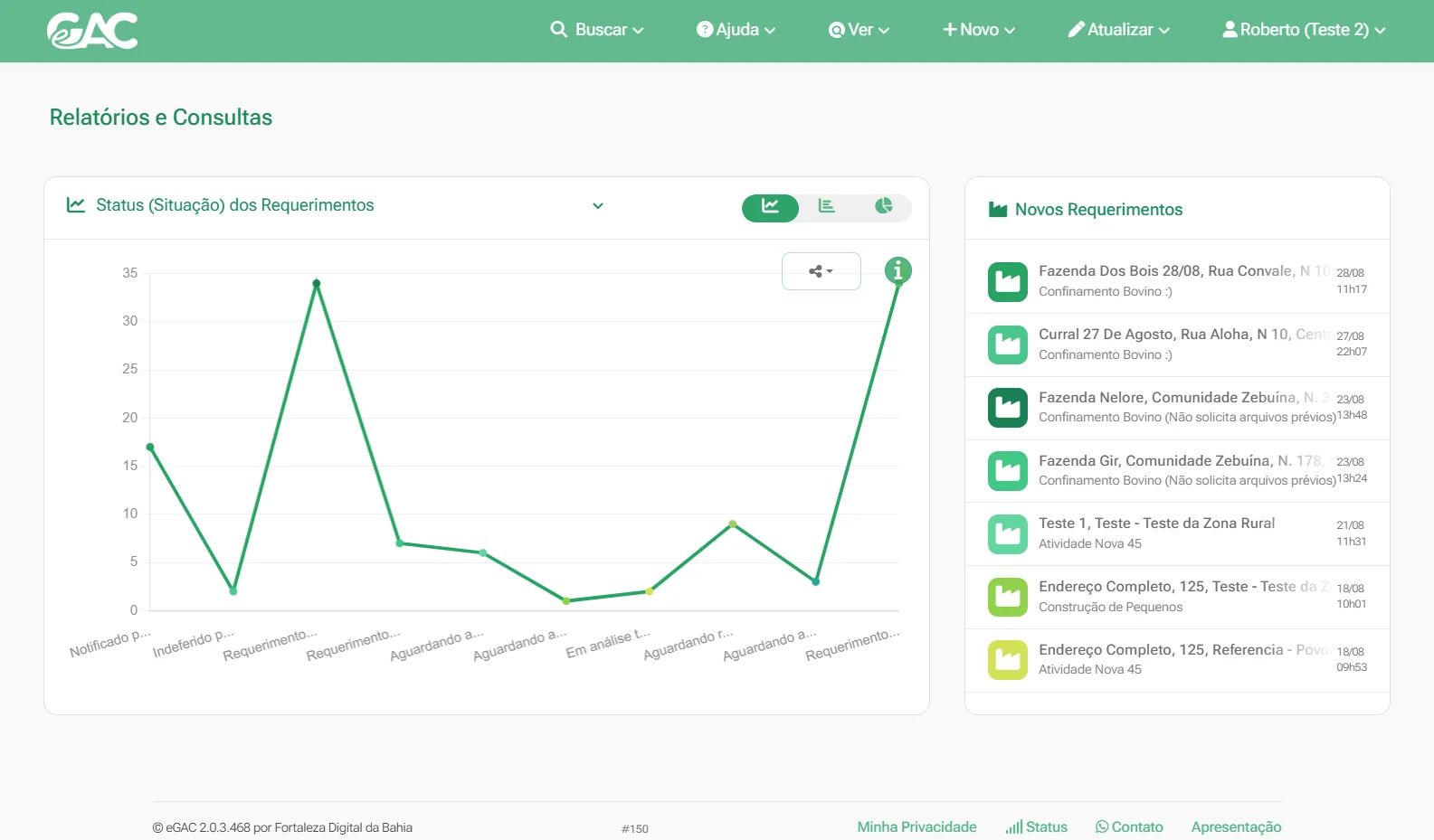Screen dimensions: 1434x840
Task: Open the Contato footer link
Action: (x=1129, y=826)
